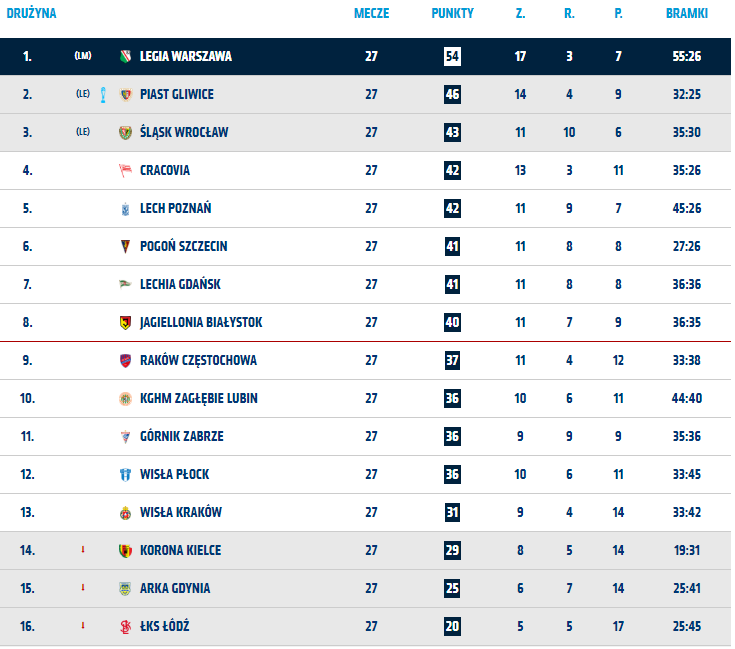Click the Legia Warszawa club crest
The image size is (735, 649).
tap(125, 56)
